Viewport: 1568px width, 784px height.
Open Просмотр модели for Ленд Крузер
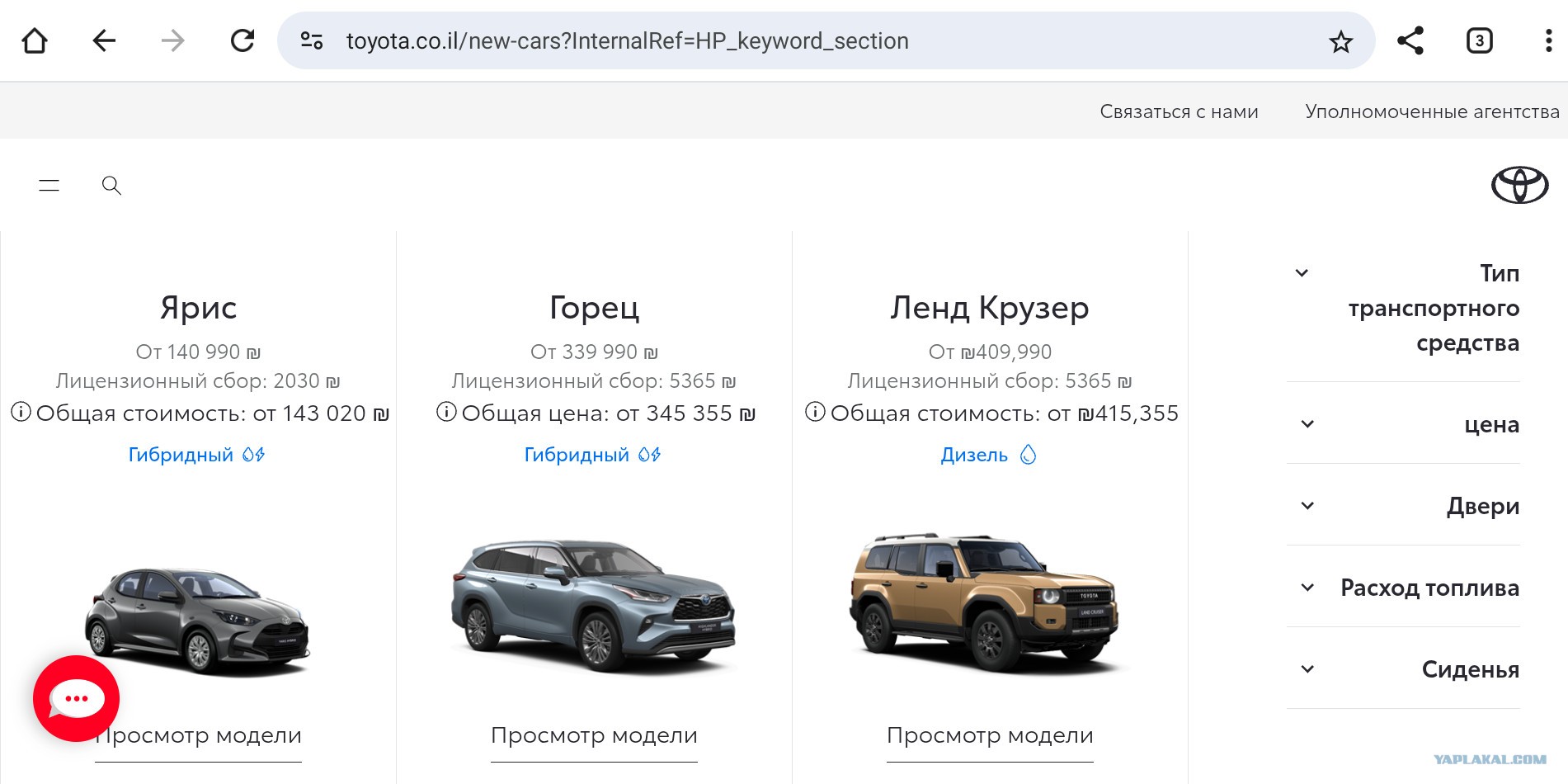[x=990, y=735]
